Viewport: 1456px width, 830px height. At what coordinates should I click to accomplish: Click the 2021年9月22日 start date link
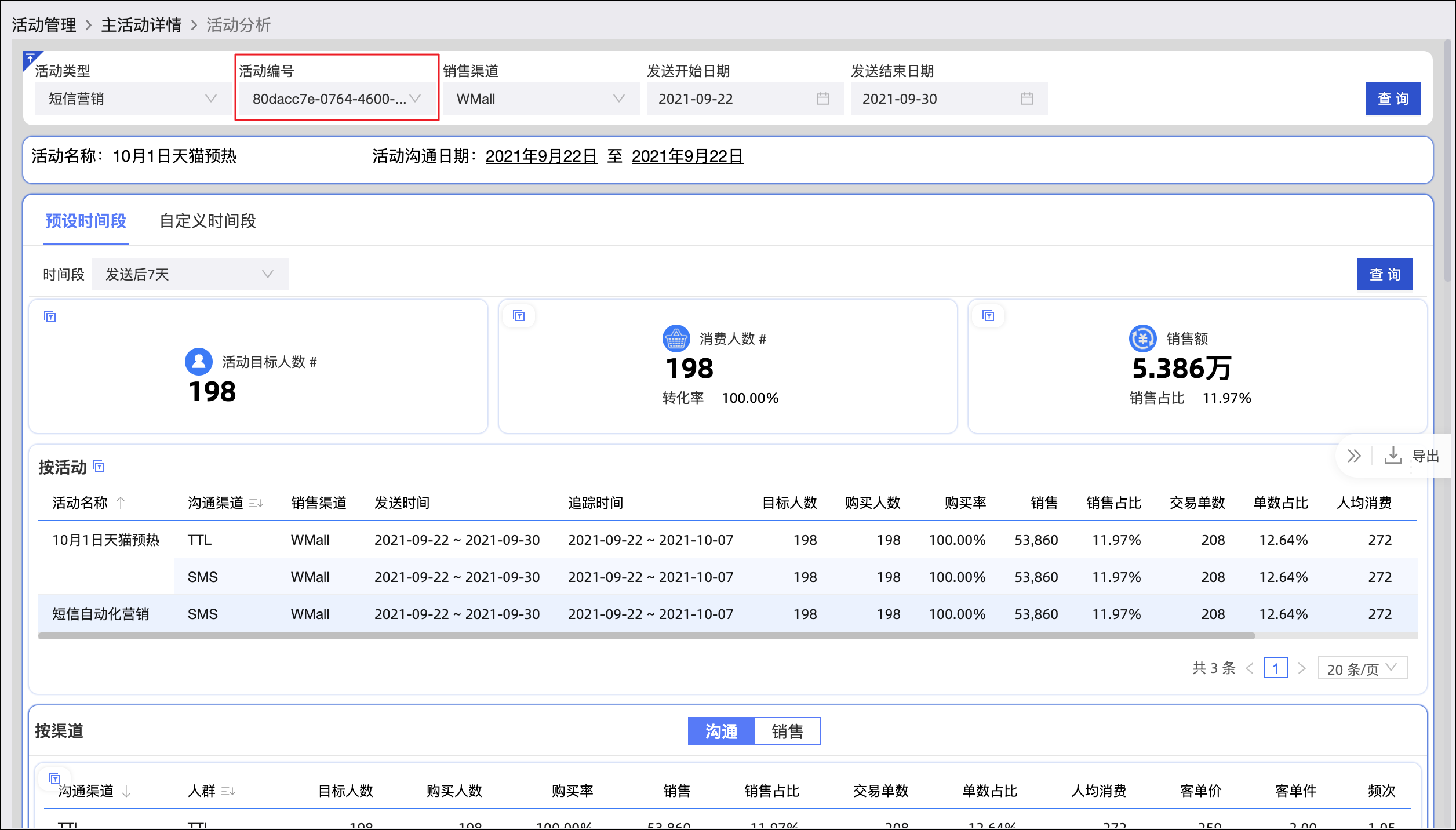(541, 156)
